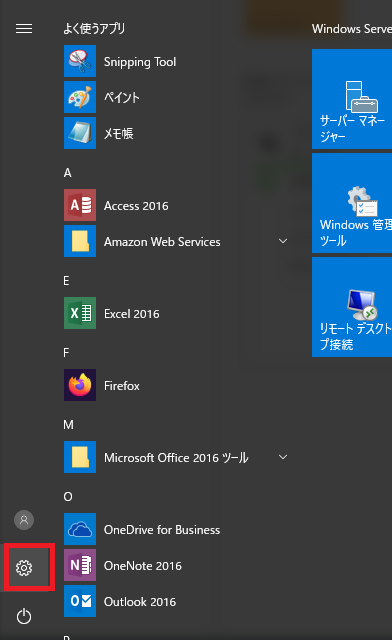Select the OneDrive for Business text label

(162, 530)
